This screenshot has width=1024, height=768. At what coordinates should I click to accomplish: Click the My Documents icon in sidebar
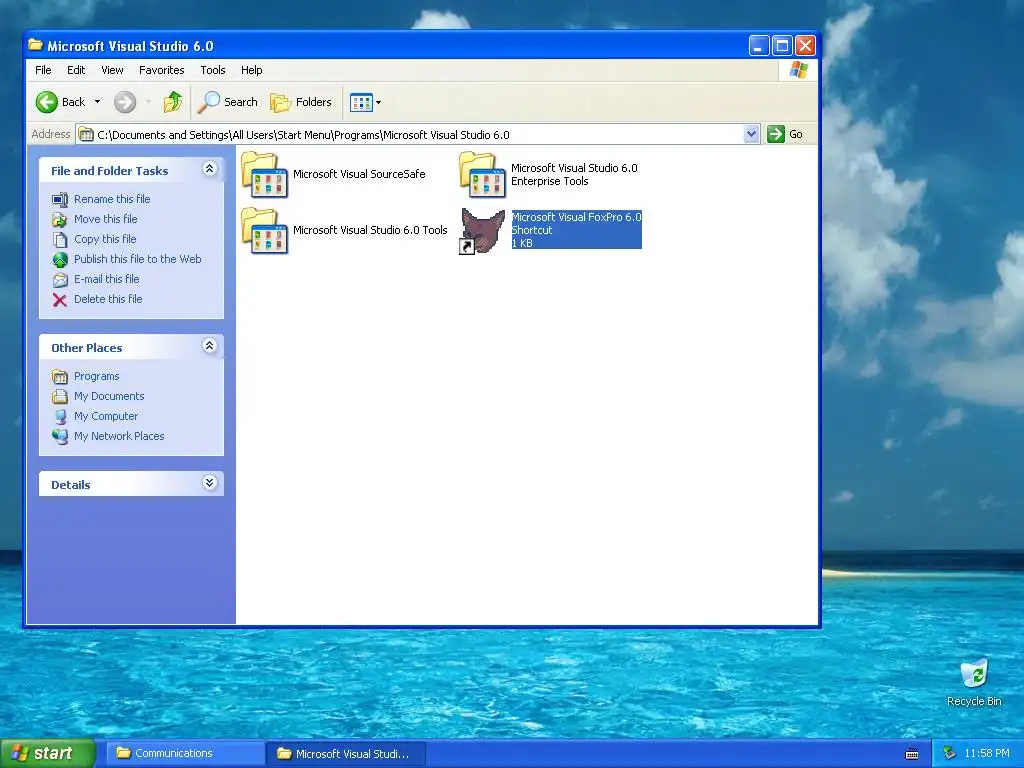60,396
